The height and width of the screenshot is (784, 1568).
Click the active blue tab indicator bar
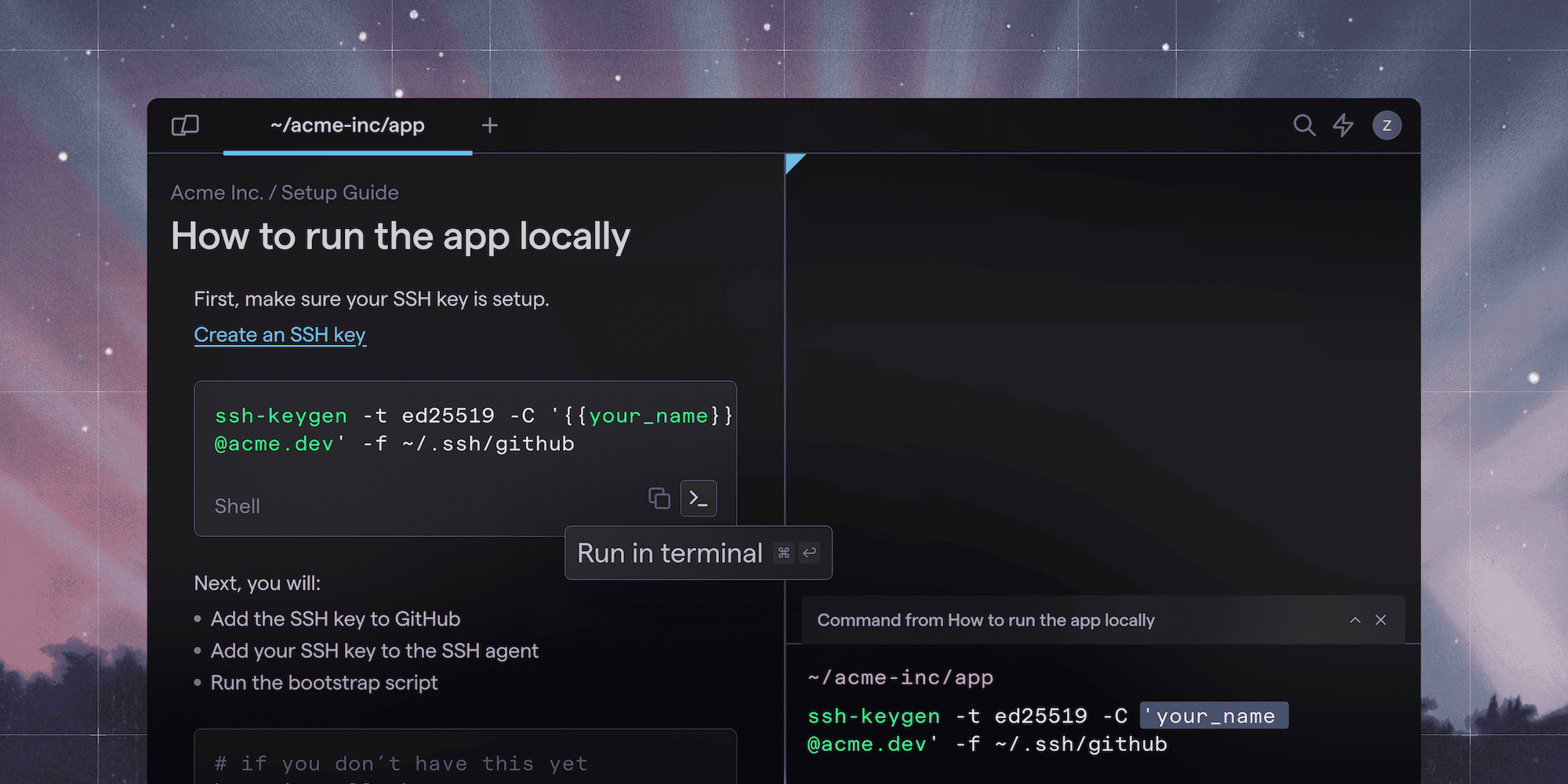(x=347, y=151)
